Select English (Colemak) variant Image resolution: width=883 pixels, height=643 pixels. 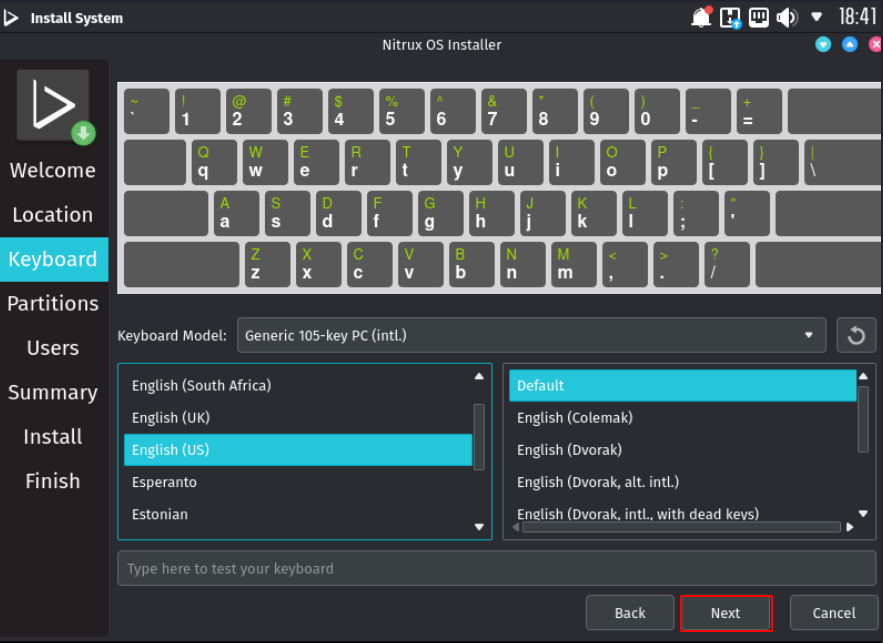[x=683, y=418]
